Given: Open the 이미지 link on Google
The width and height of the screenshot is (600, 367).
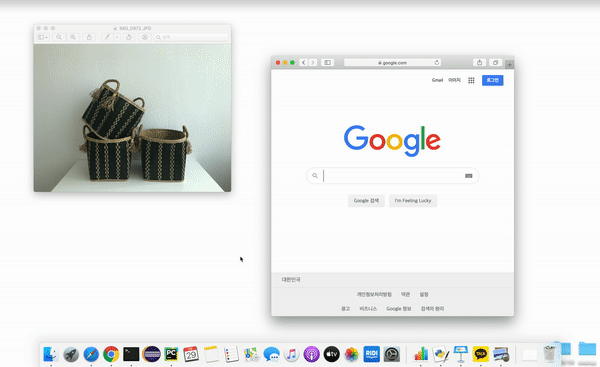Looking at the screenshot, I should (454, 80).
